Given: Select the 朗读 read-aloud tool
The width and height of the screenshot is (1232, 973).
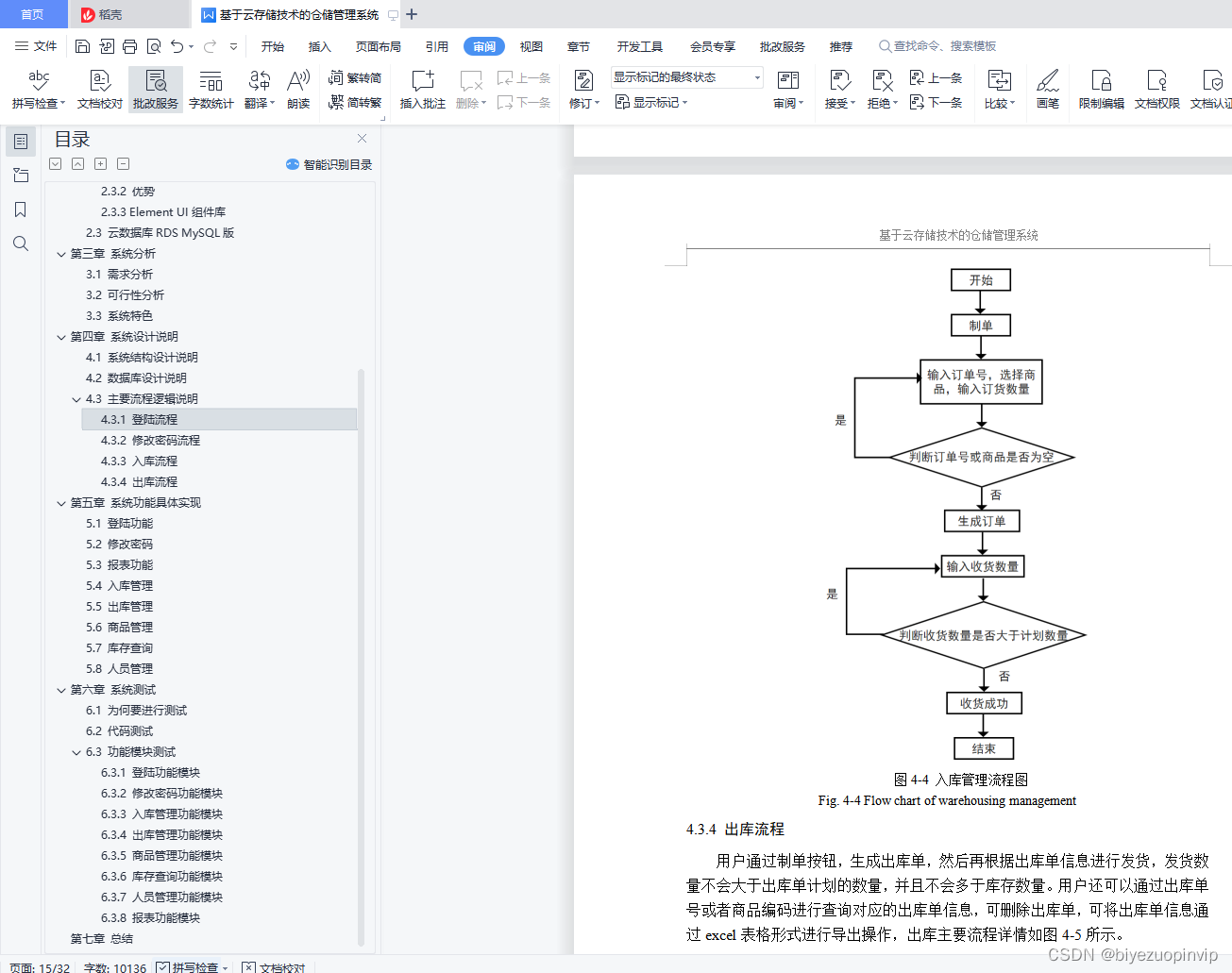Looking at the screenshot, I should click(298, 89).
